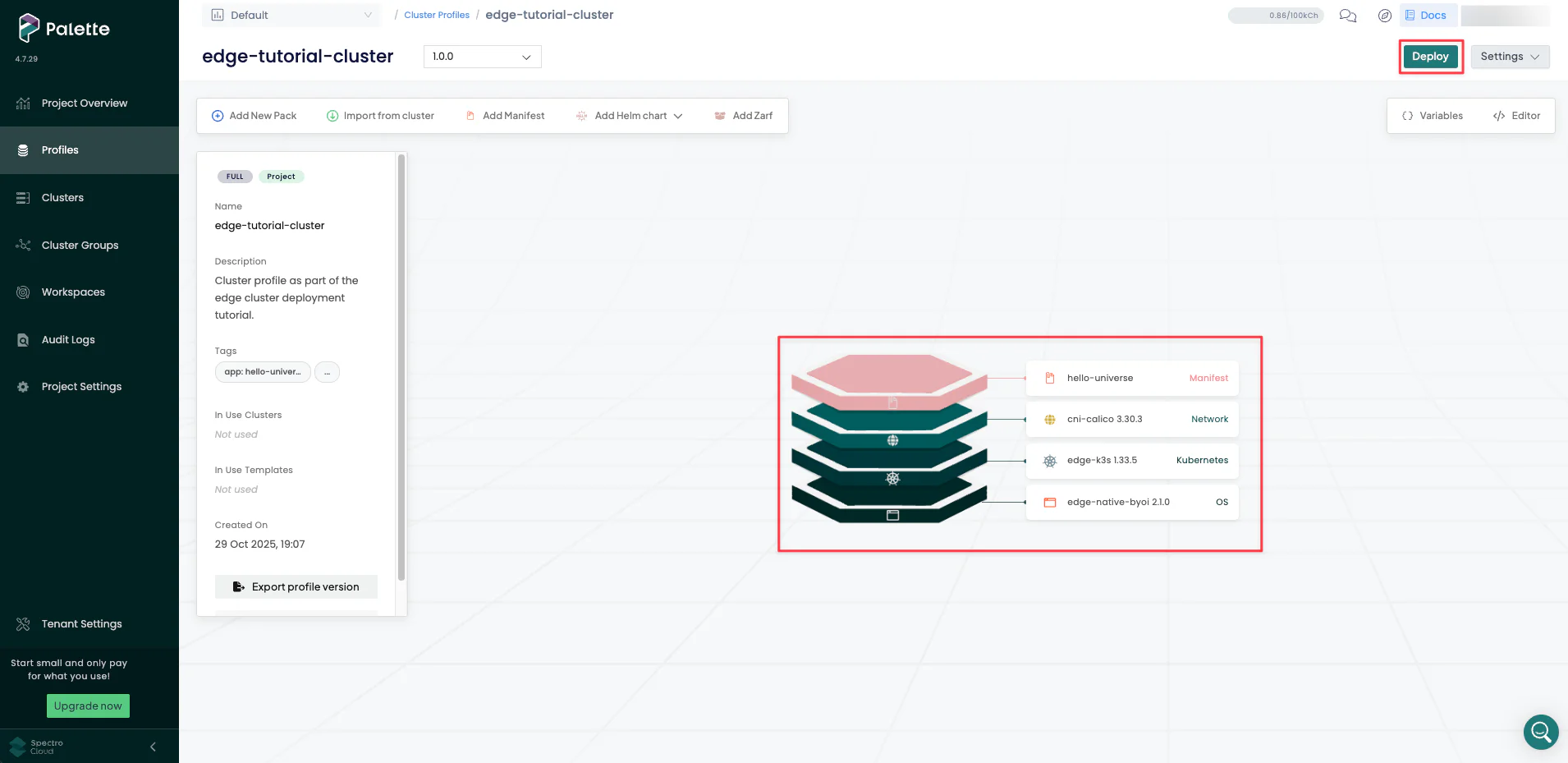Select the Profiles icon in the sidebar
Viewport: 1568px width, 763px height.
tap(22, 149)
